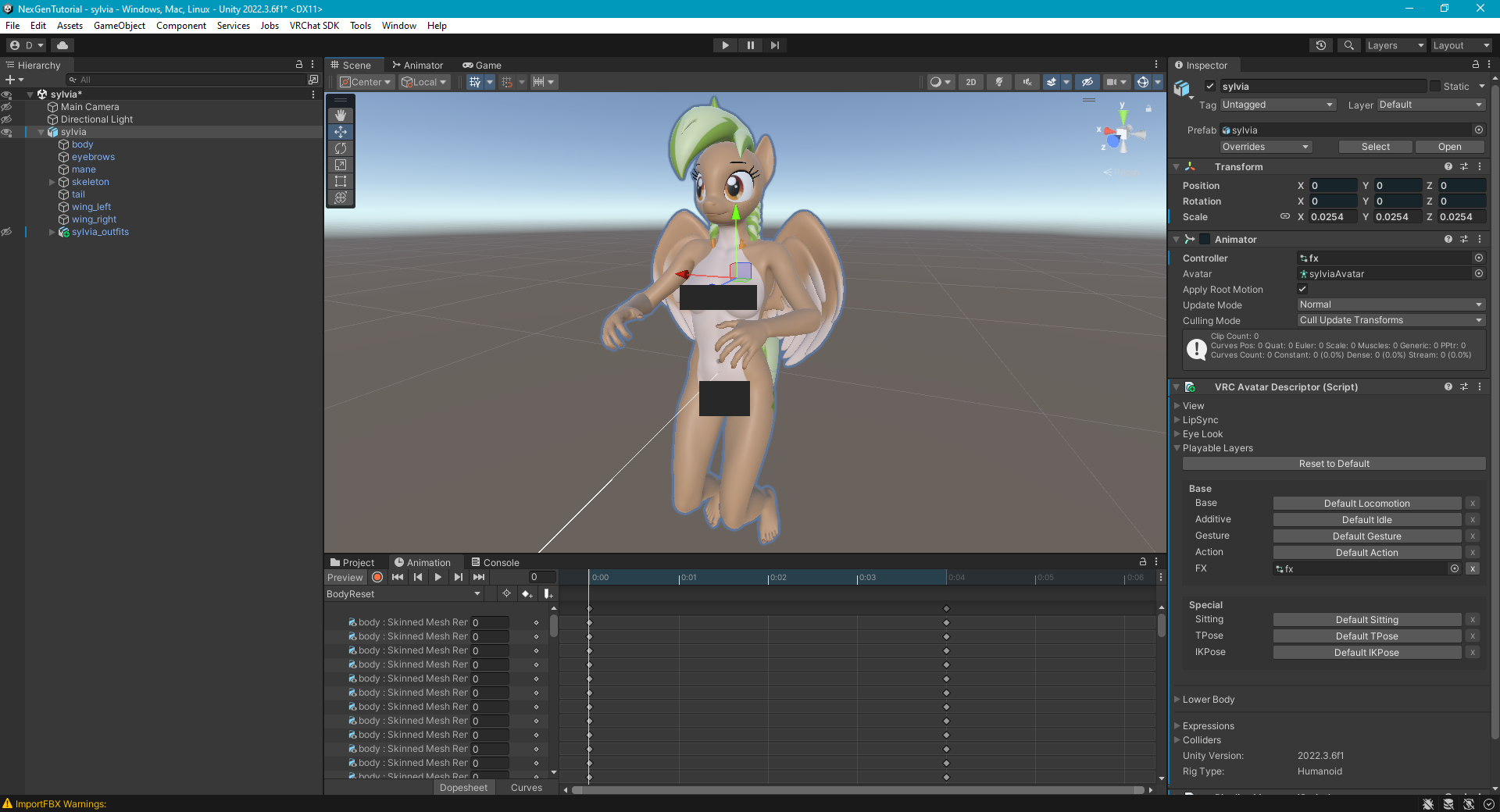Image resolution: width=1500 pixels, height=812 pixels.
Task: Click the Preview button in Animation
Action: tap(345, 577)
